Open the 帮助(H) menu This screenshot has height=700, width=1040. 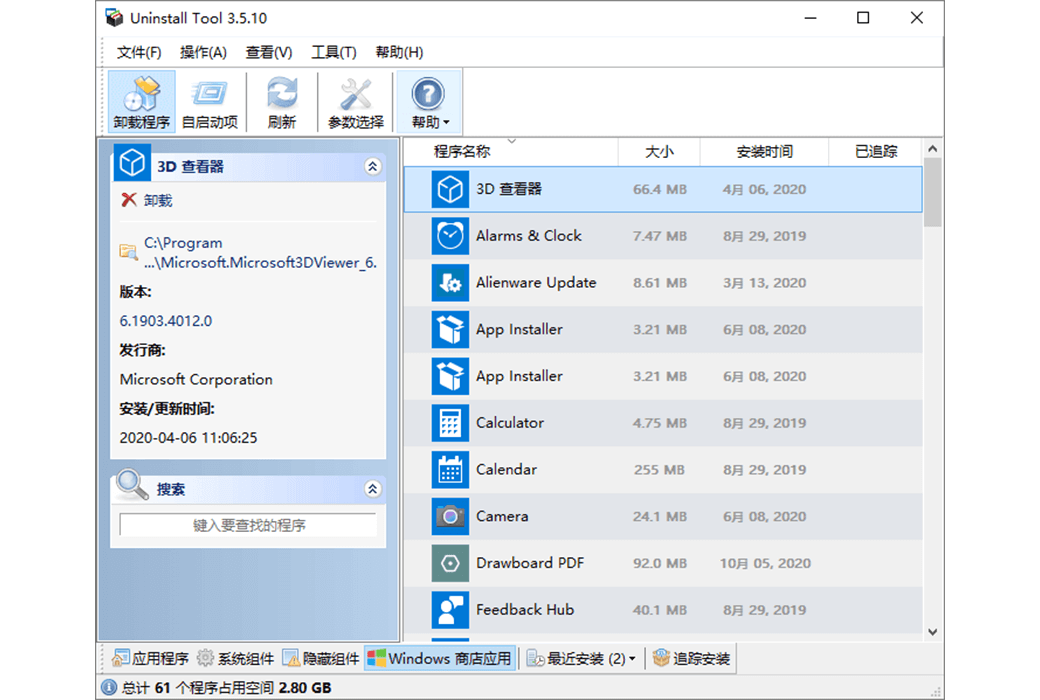click(x=399, y=52)
